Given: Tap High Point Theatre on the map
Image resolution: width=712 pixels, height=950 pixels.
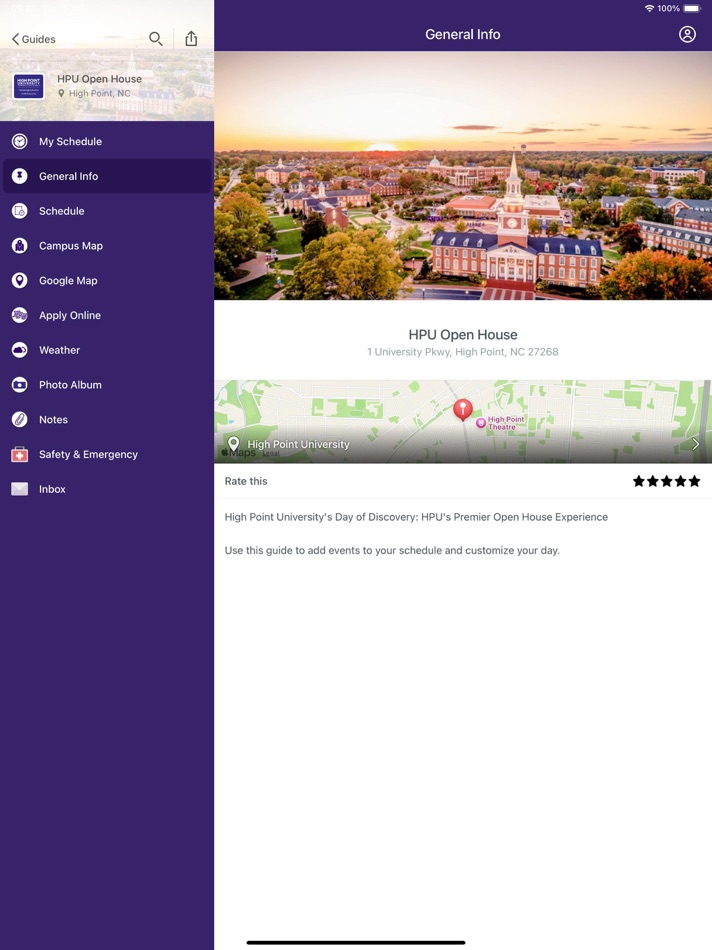Looking at the screenshot, I should [x=501, y=423].
